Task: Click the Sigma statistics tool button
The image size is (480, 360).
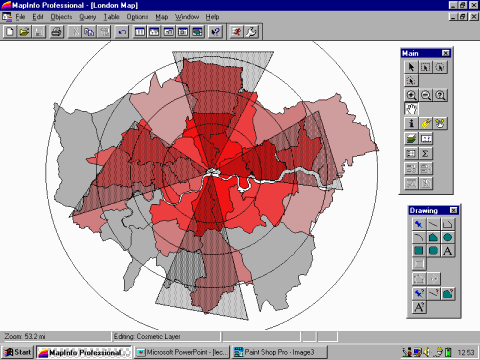Action: [426, 153]
